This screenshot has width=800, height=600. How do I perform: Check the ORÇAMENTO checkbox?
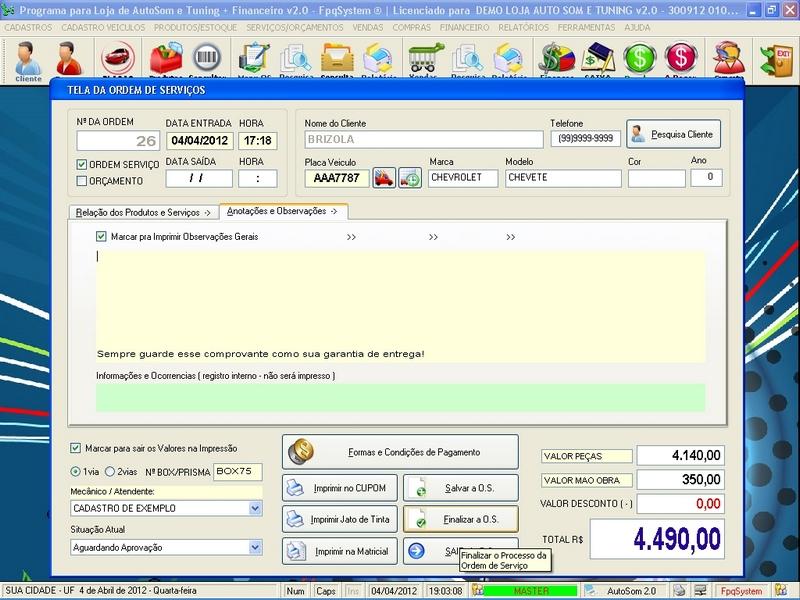[x=82, y=181]
